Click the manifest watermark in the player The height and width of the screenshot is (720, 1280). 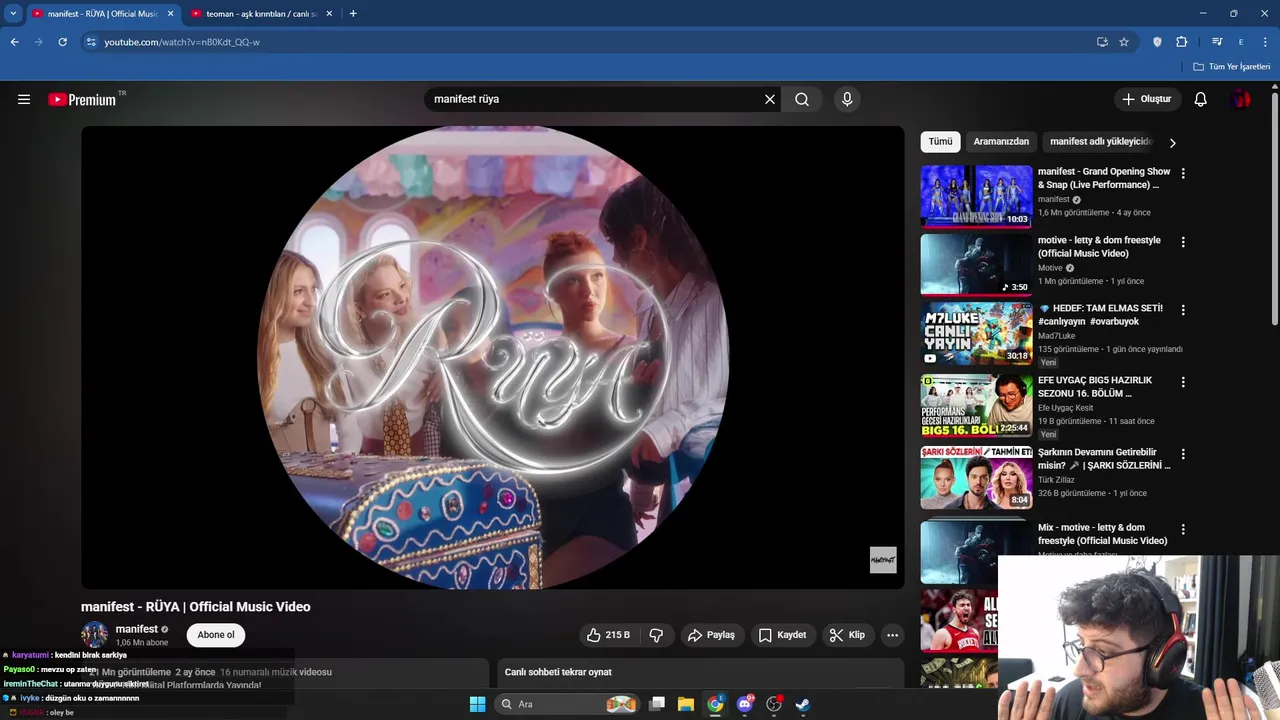click(x=883, y=560)
